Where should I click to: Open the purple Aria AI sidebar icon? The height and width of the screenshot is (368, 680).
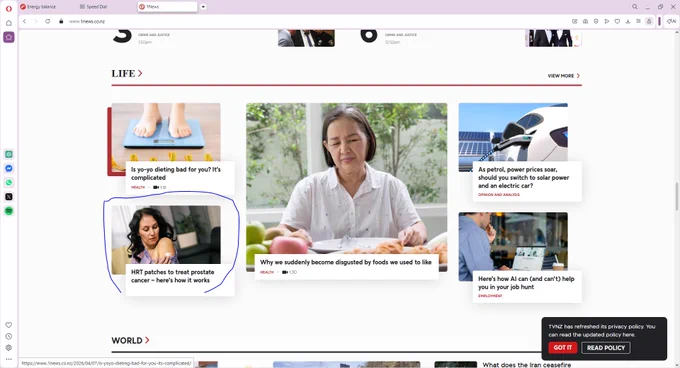click(x=9, y=37)
